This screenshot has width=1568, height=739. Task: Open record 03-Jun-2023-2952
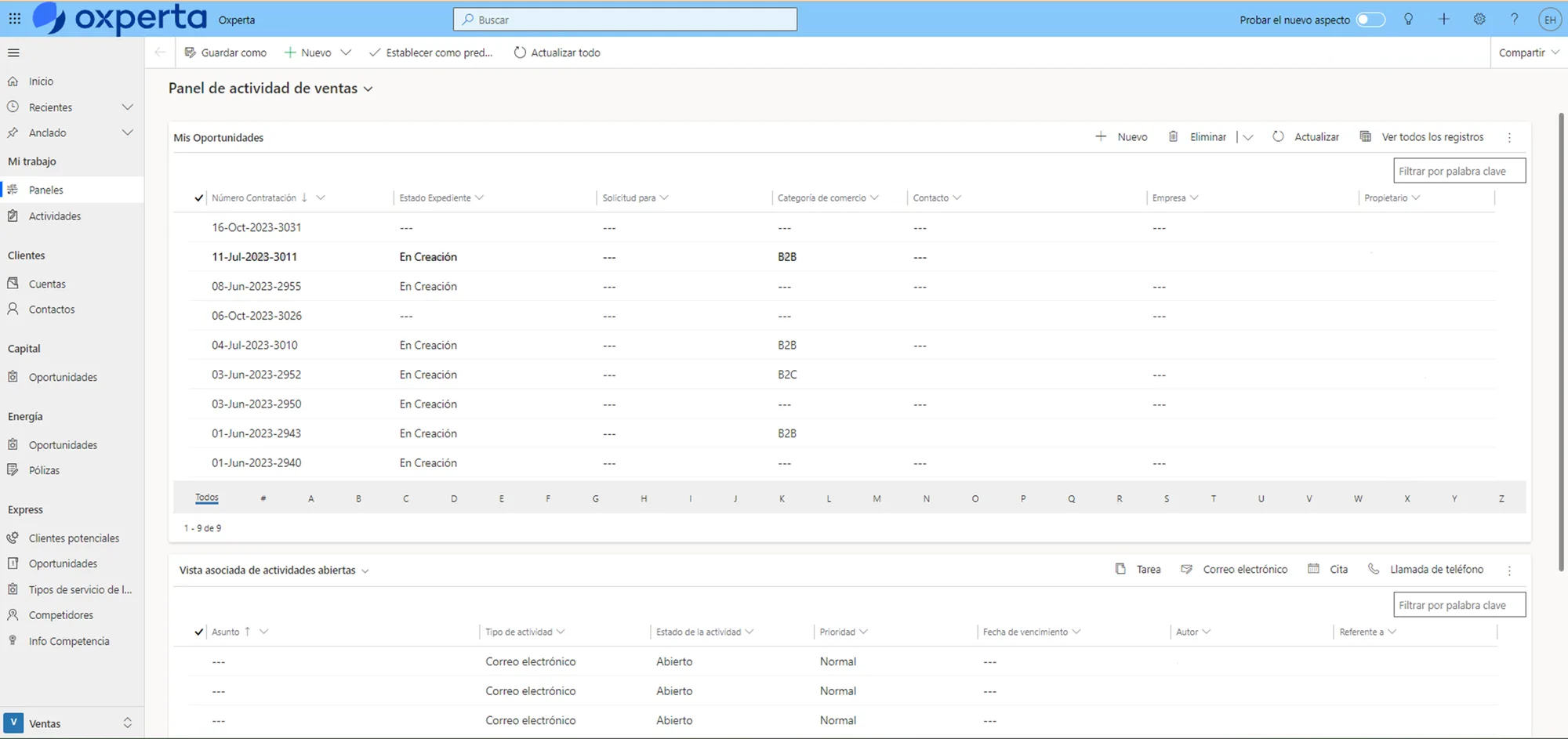coord(256,375)
